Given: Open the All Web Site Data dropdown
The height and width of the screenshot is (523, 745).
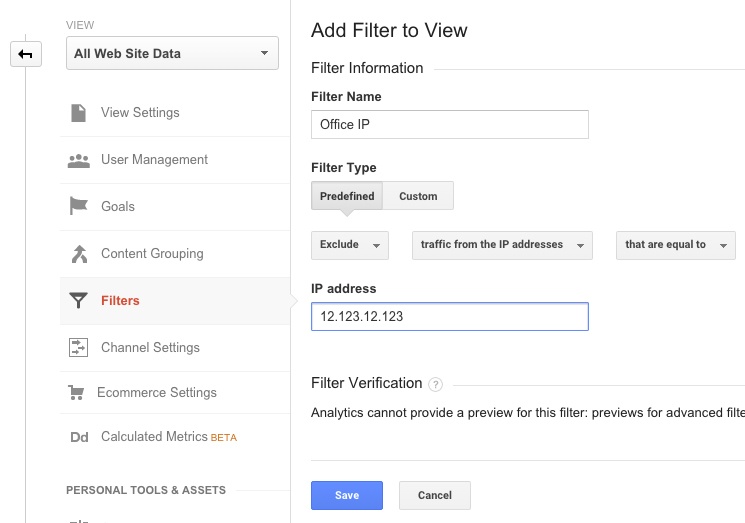Looking at the screenshot, I should click(172, 53).
